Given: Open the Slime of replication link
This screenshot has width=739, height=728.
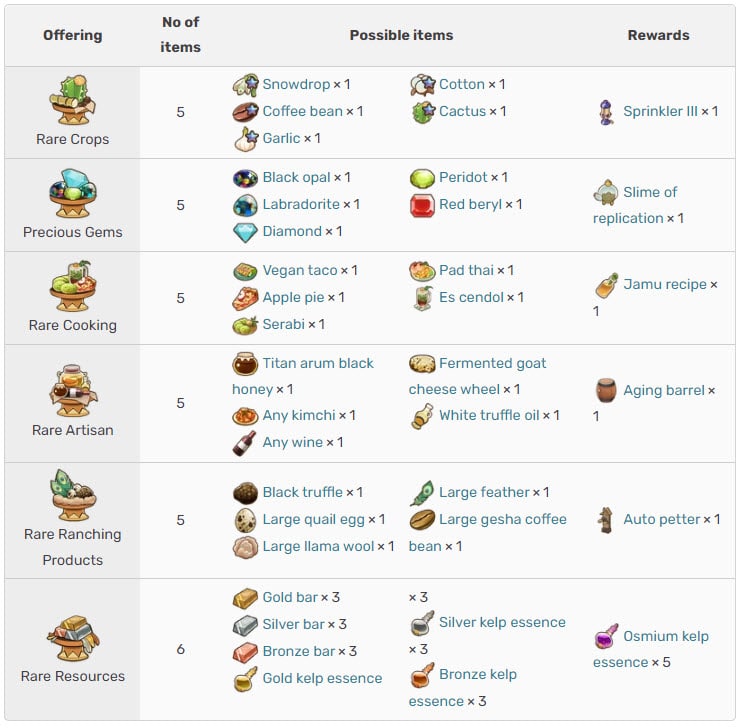Looking at the screenshot, I should pos(634,205).
